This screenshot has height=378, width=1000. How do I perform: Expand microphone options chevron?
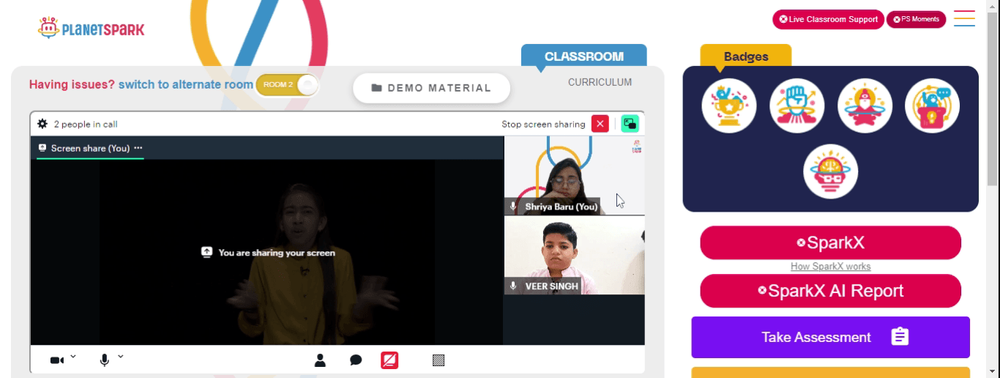pos(121,356)
